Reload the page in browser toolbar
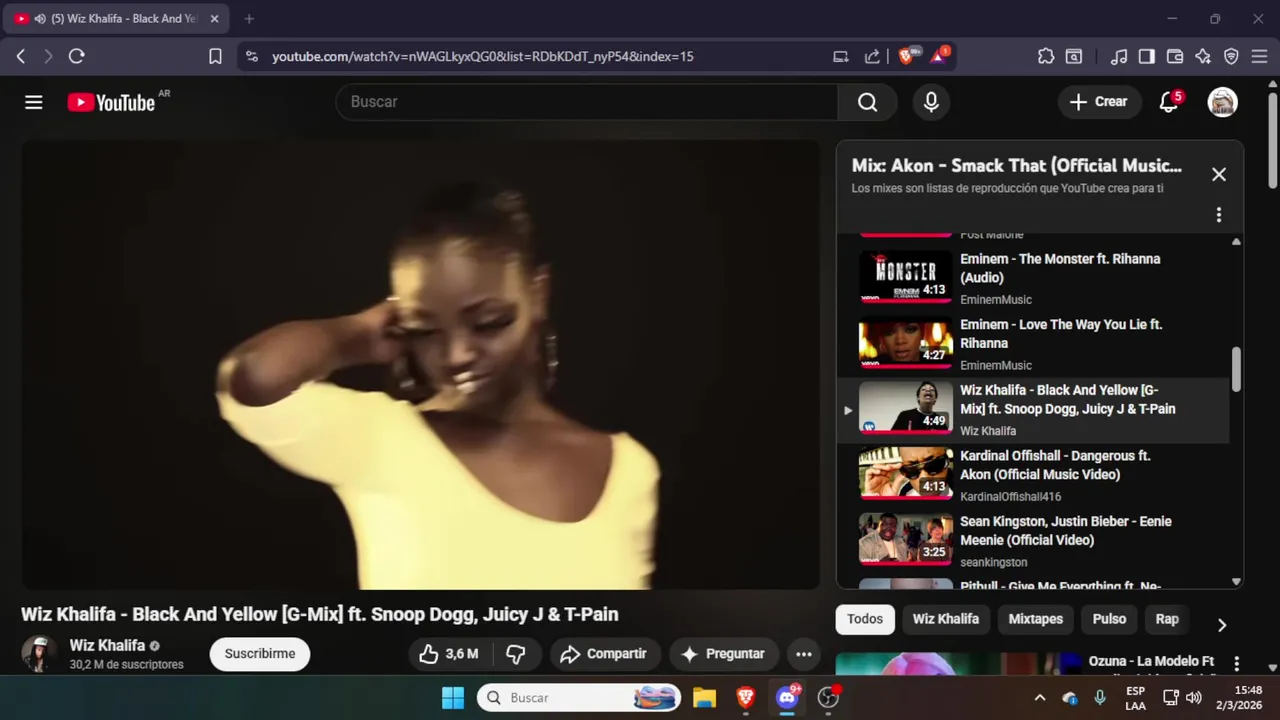1280x720 pixels. (x=76, y=57)
